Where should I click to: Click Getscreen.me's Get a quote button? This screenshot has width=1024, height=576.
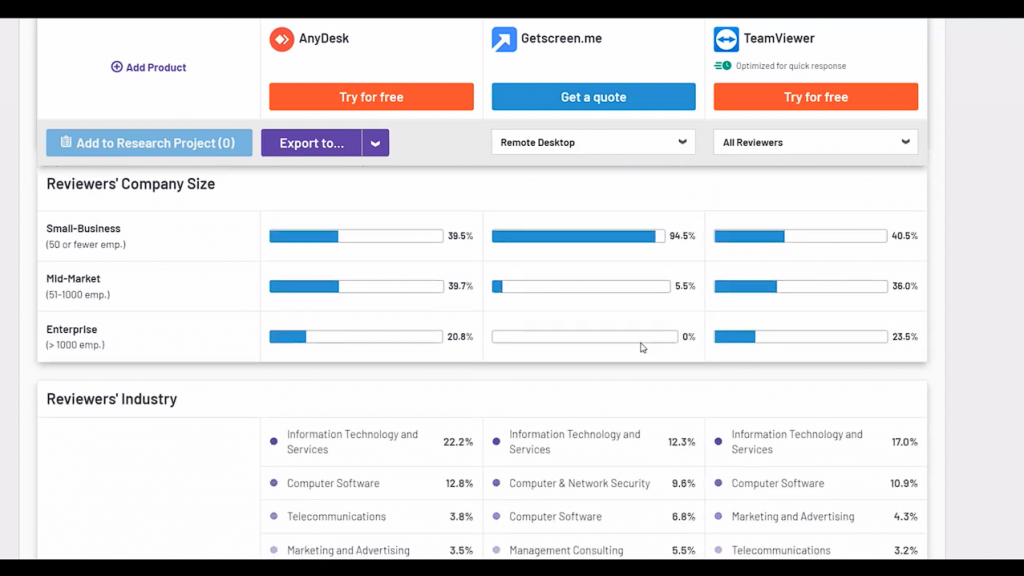coord(593,97)
